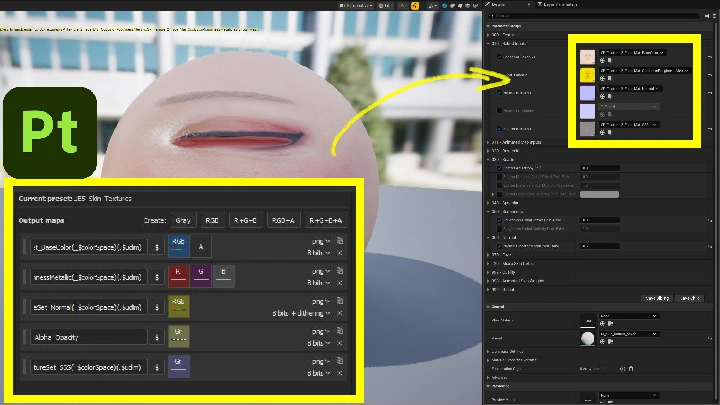This screenshot has width=720, height=405.
Task: Insert naming variable on Normal map row
Action: click(157, 307)
